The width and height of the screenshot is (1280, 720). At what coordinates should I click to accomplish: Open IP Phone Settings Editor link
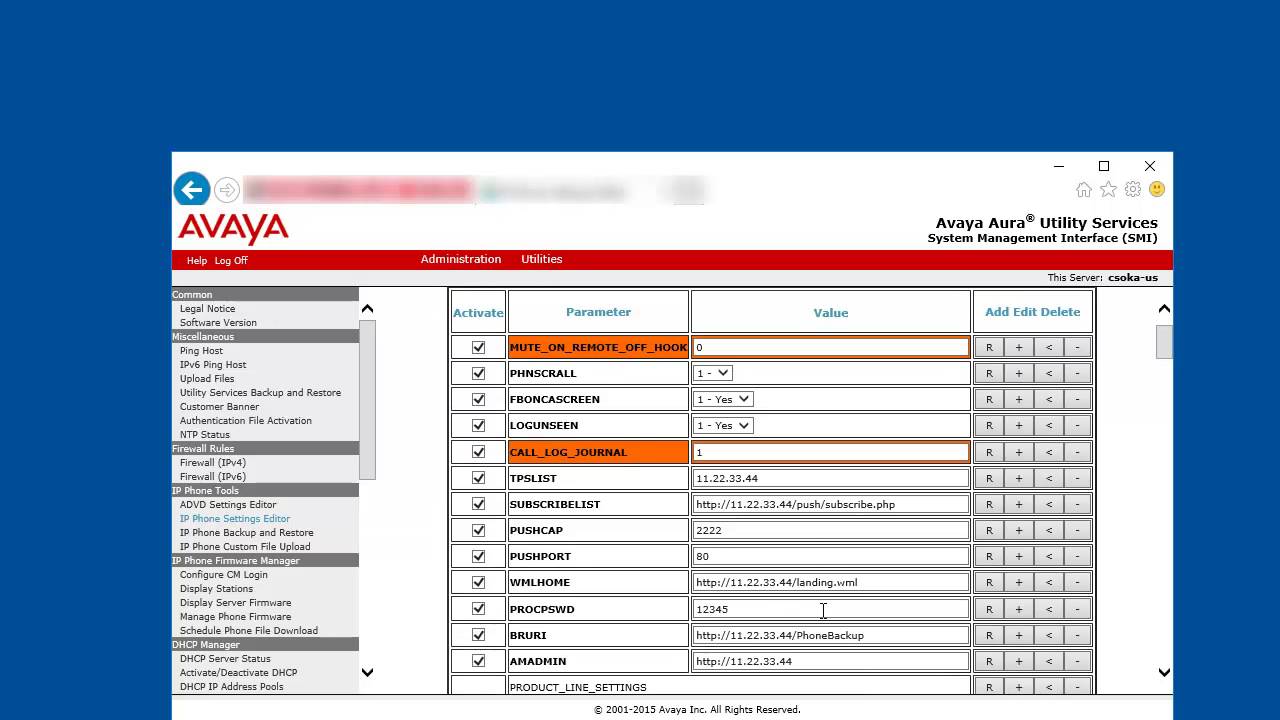[235, 519]
